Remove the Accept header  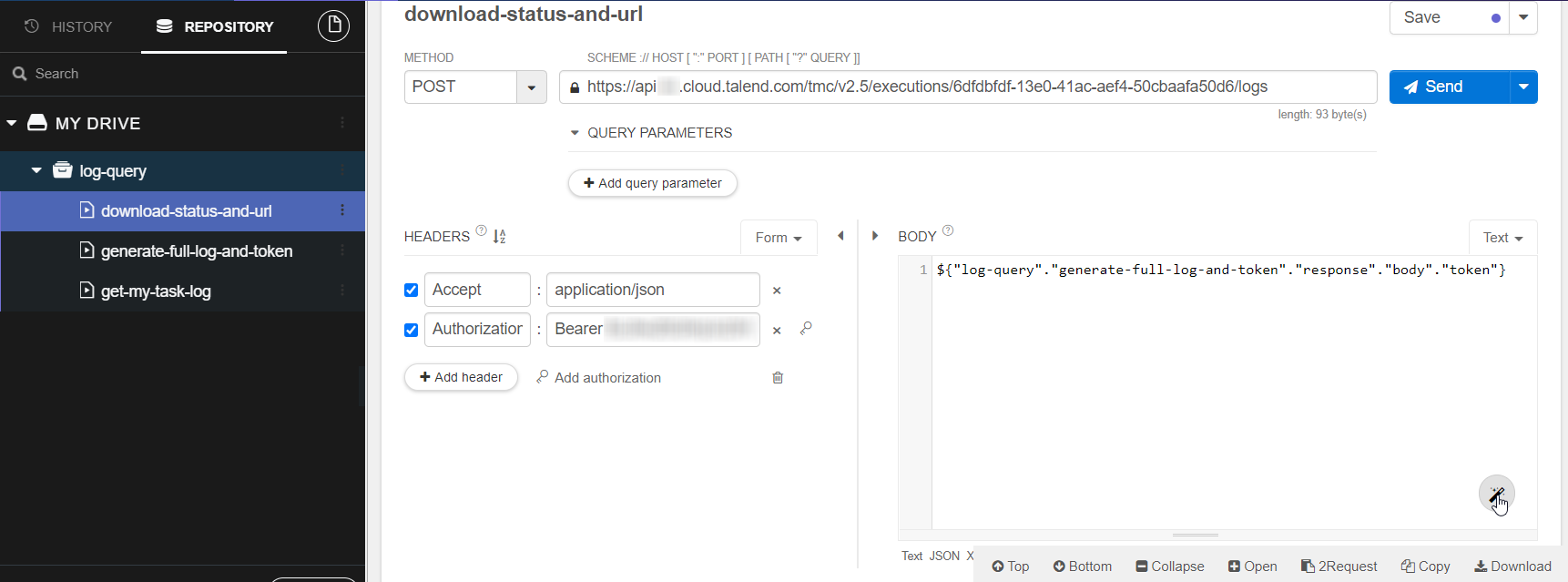(x=777, y=291)
